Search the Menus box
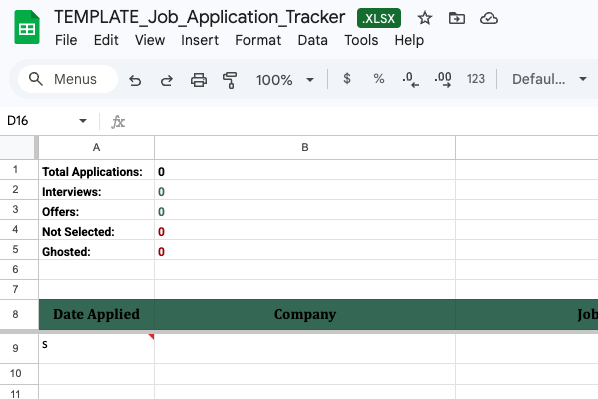 tap(68, 79)
